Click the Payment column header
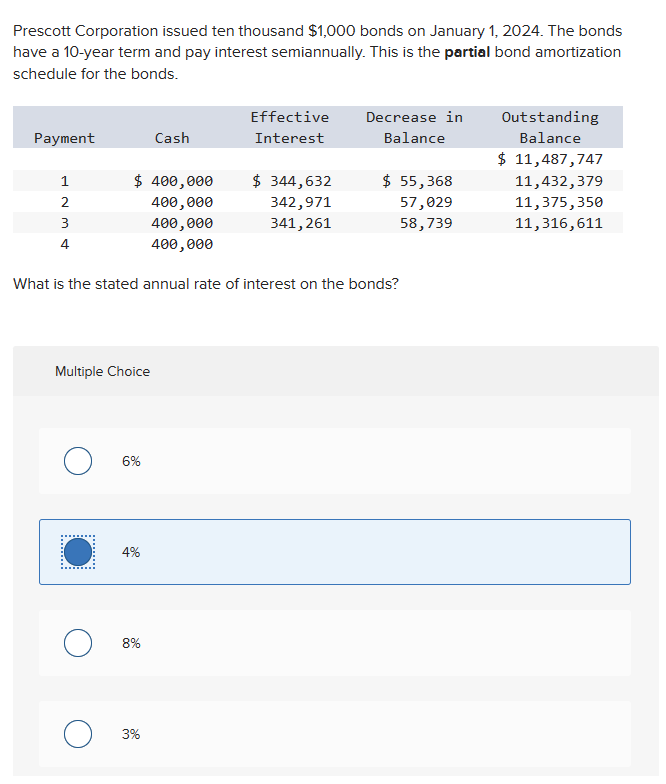 64,138
